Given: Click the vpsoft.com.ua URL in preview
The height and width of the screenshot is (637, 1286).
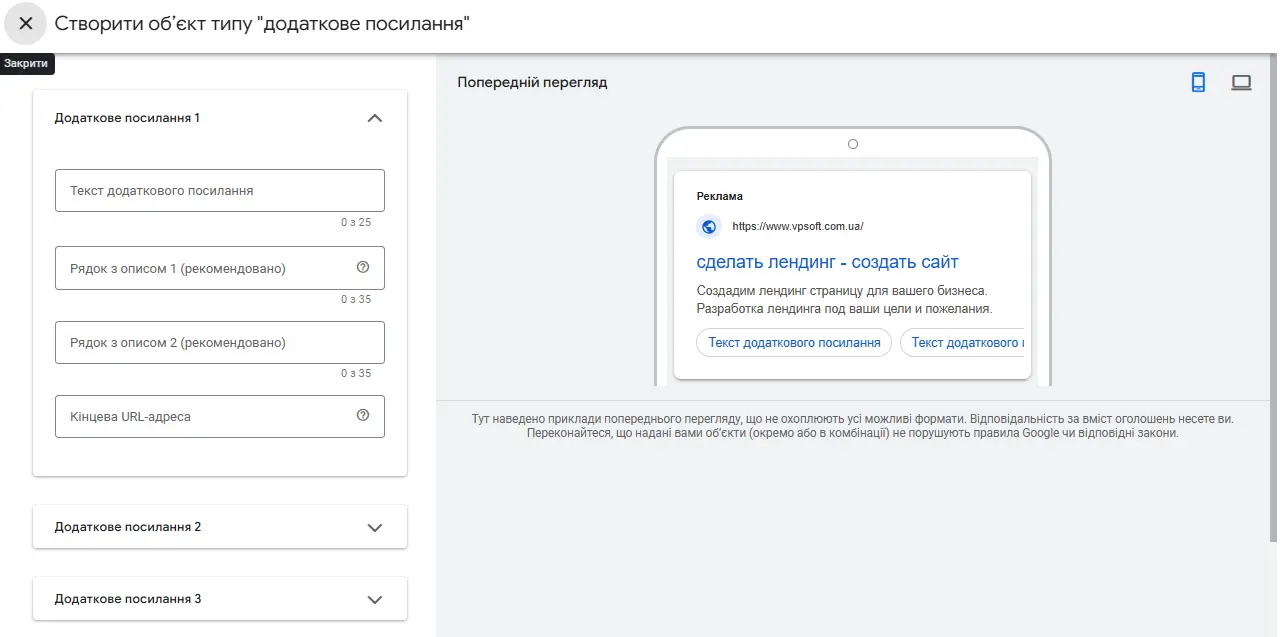Looking at the screenshot, I should coord(797,227).
